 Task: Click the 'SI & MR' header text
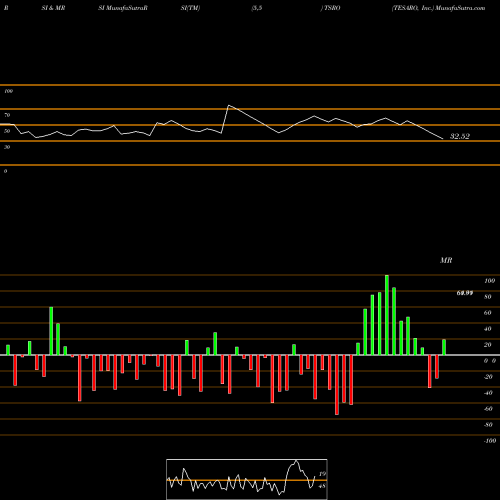[53, 8]
